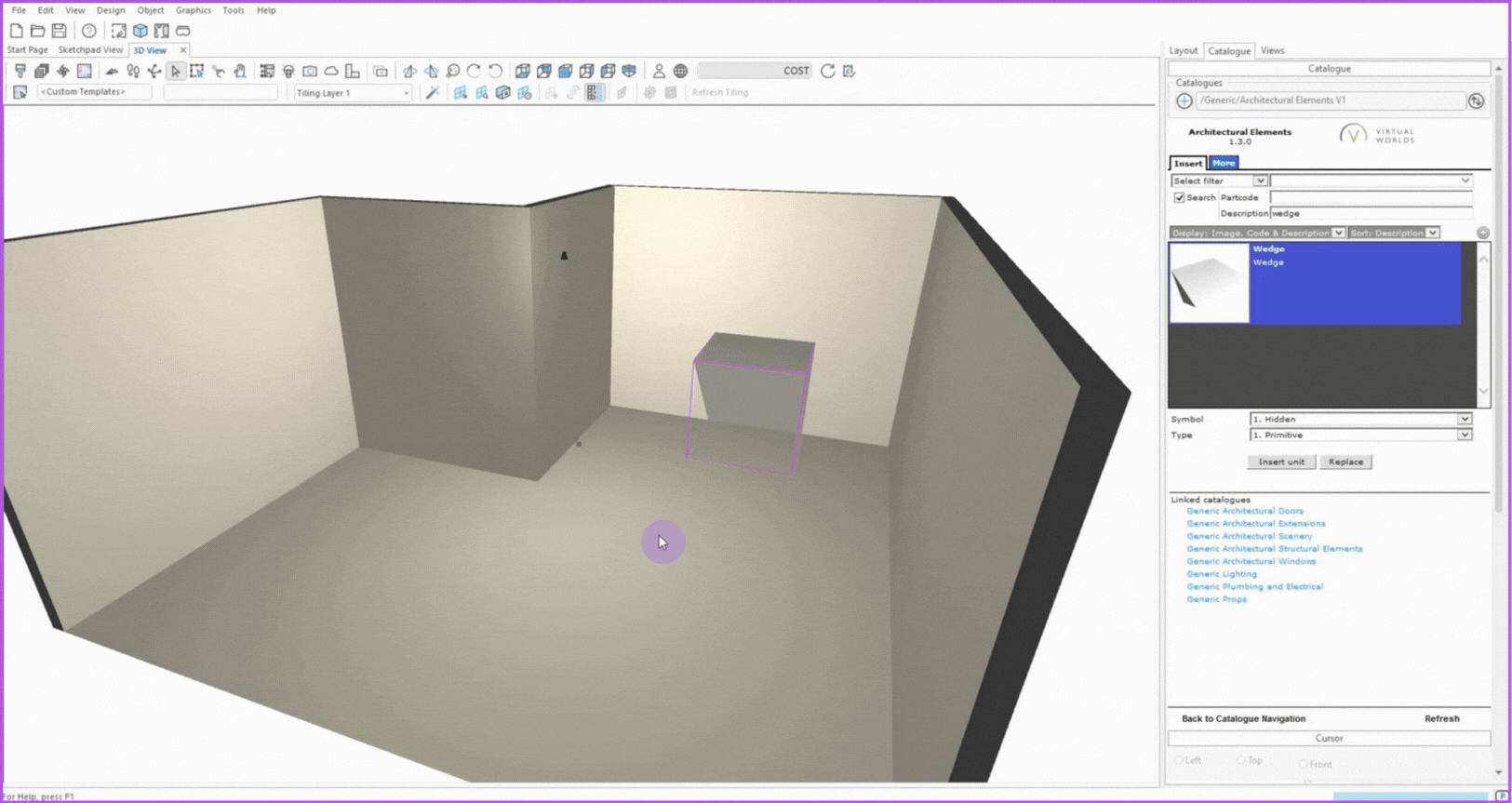Click the magic wand tiling icon
Viewport: 1512px width, 803px height.
pos(433,92)
